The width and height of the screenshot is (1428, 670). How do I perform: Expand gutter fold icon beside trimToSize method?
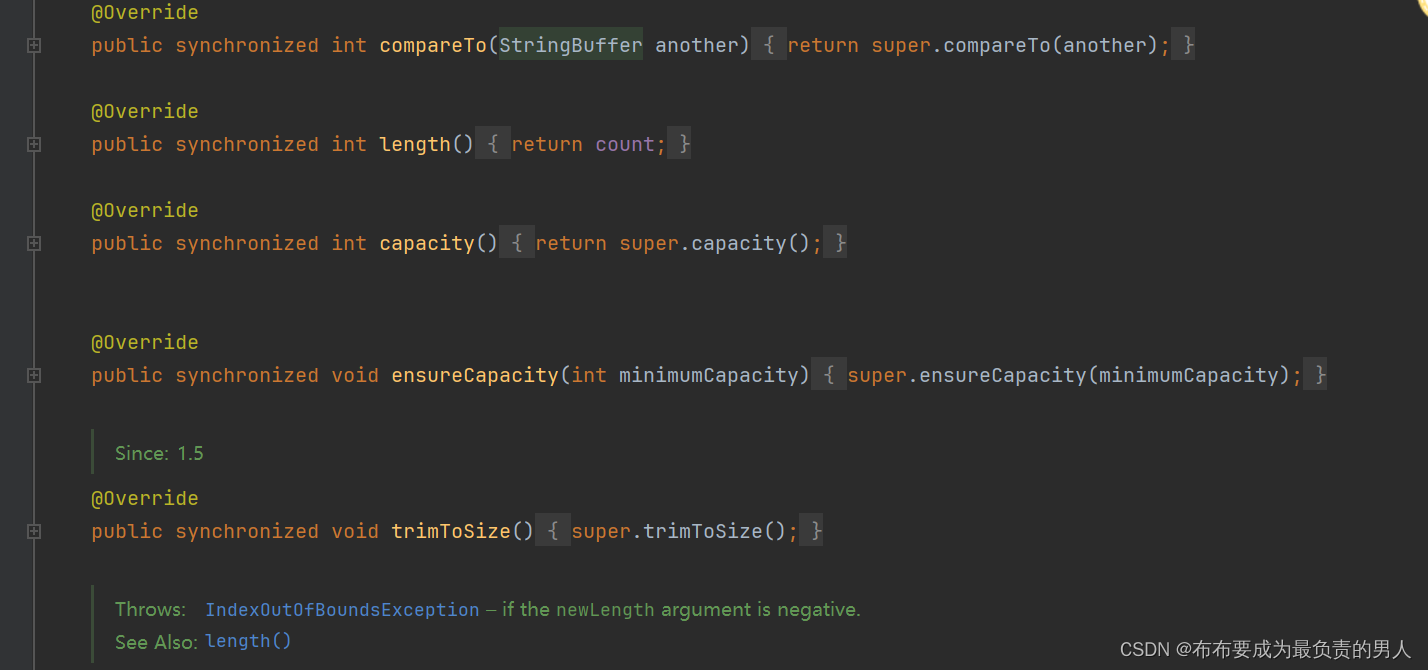click(34, 531)
